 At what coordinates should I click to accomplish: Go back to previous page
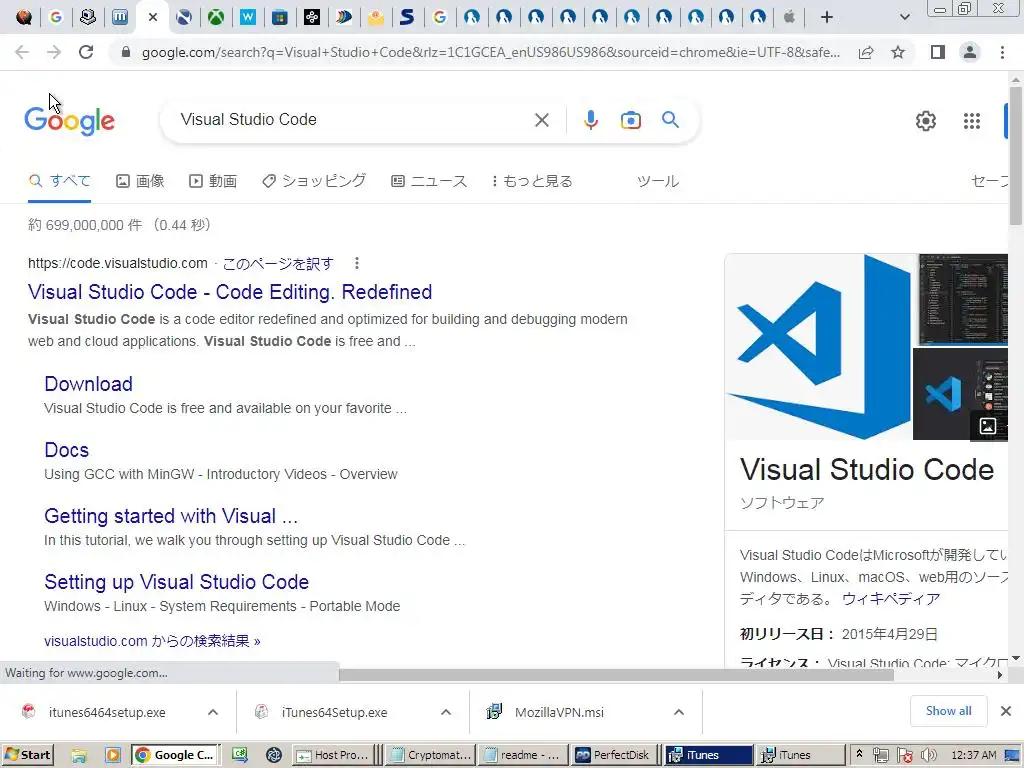click(22, 52)
